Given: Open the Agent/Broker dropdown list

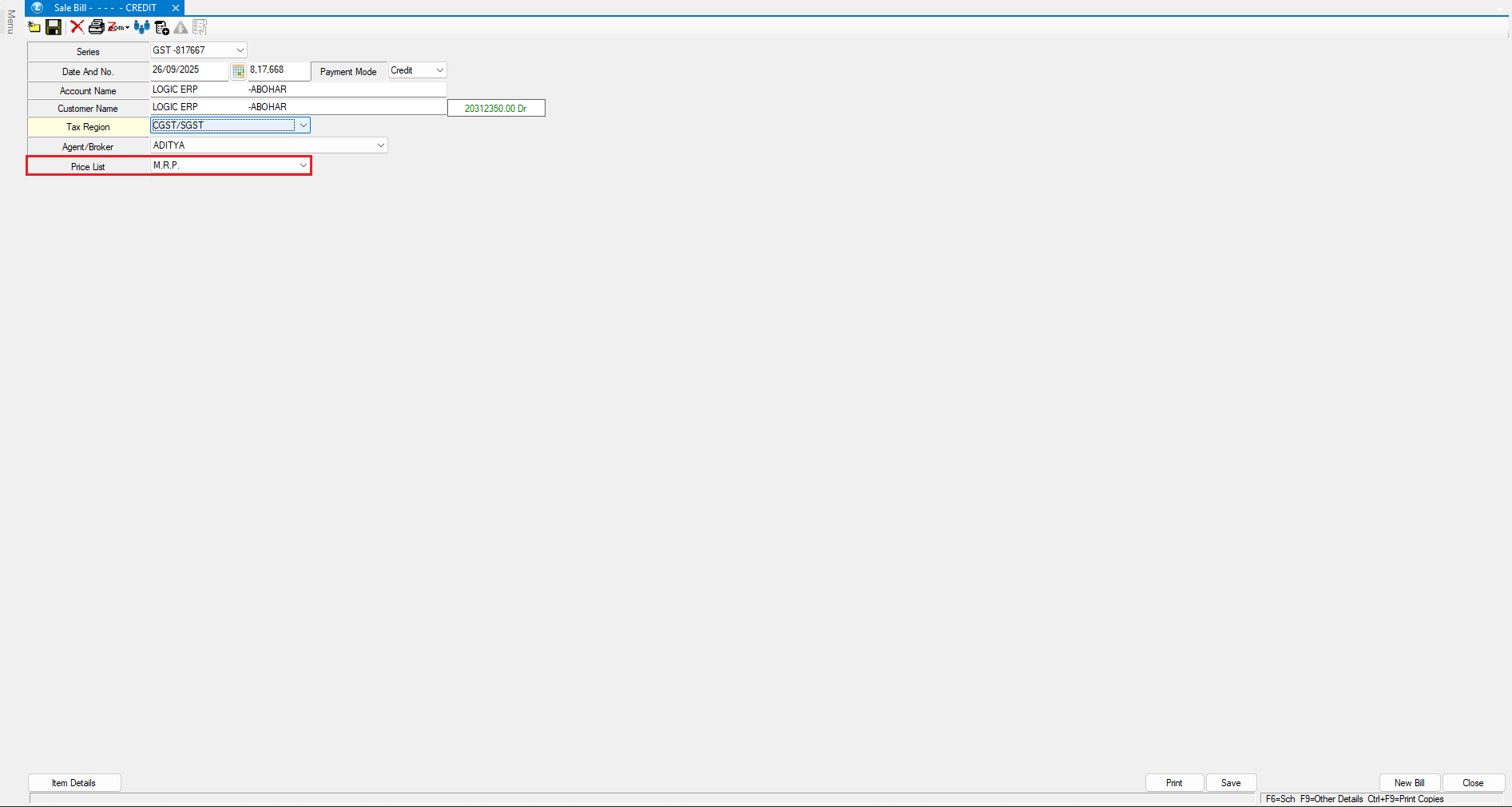Looking at the screenshot, I should pos(380,145).
